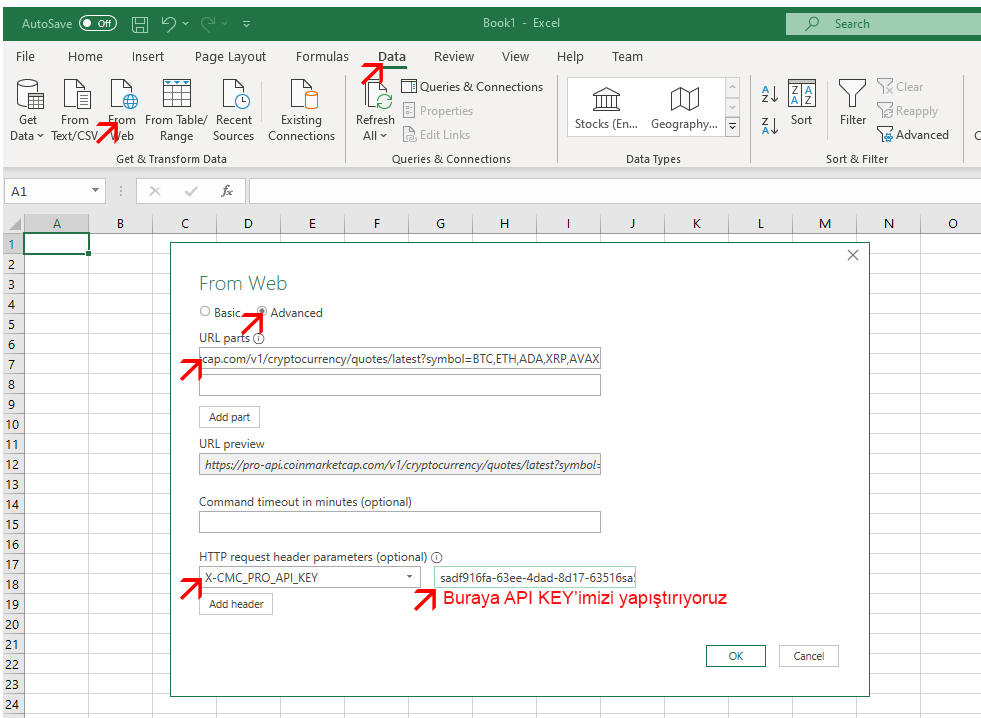The height and width of the screenshot is (718, 981).
Task: Expand the Name Box dropdown
Action: (x=95, y=190)
